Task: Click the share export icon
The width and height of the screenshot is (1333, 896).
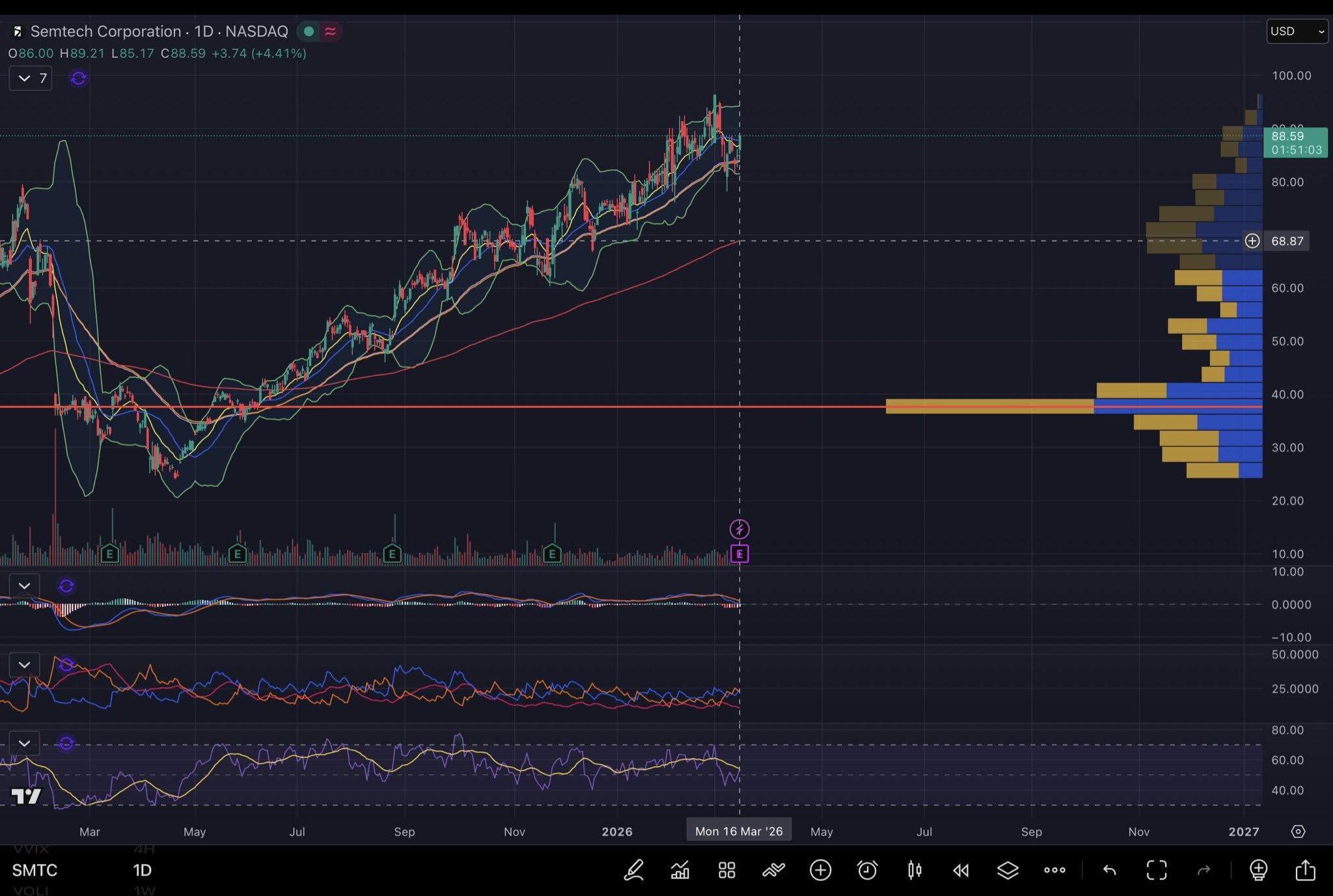Action: point(1305,870)
